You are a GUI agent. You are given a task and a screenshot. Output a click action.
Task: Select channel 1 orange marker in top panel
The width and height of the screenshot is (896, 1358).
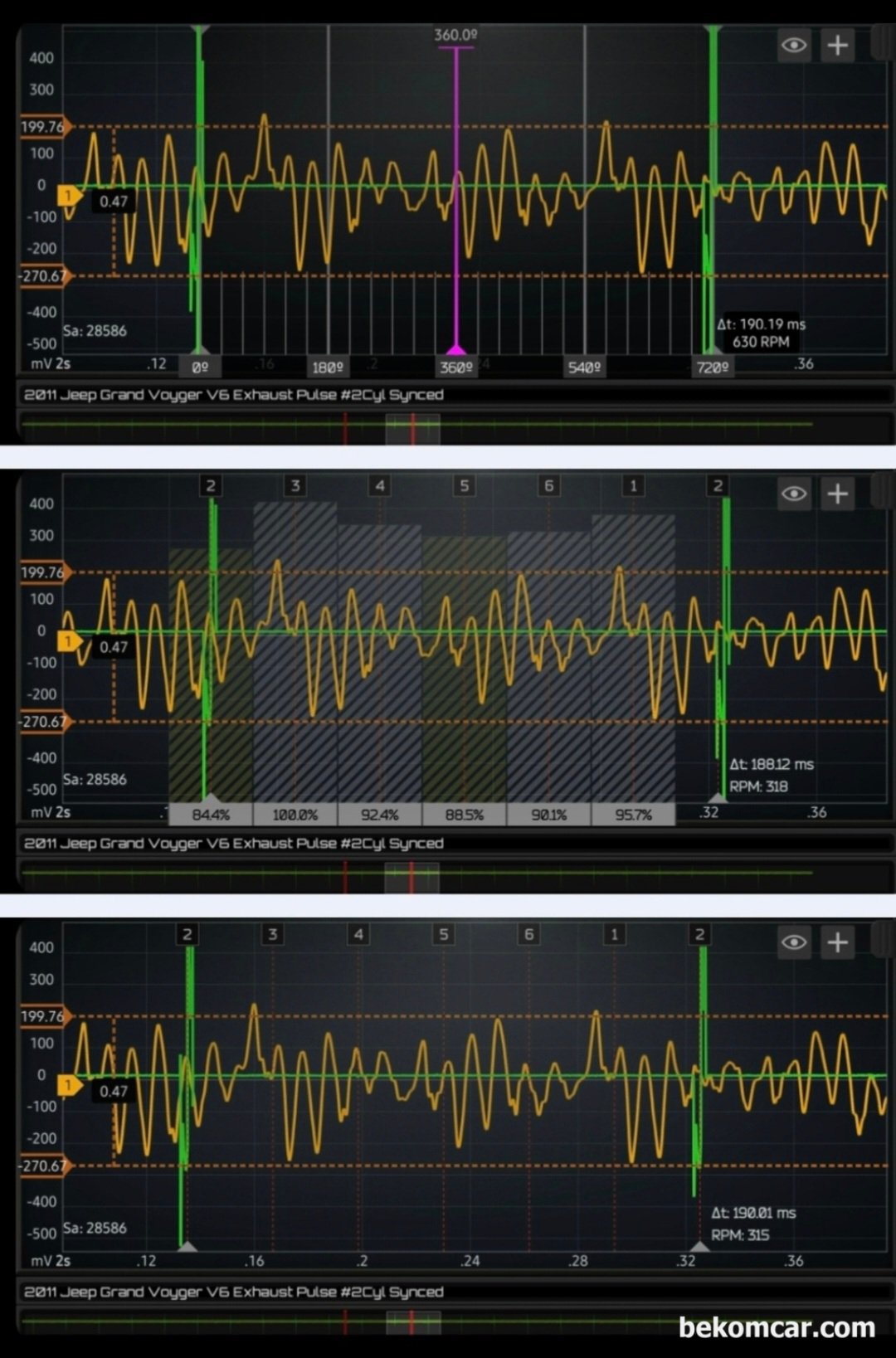(68, 196)
